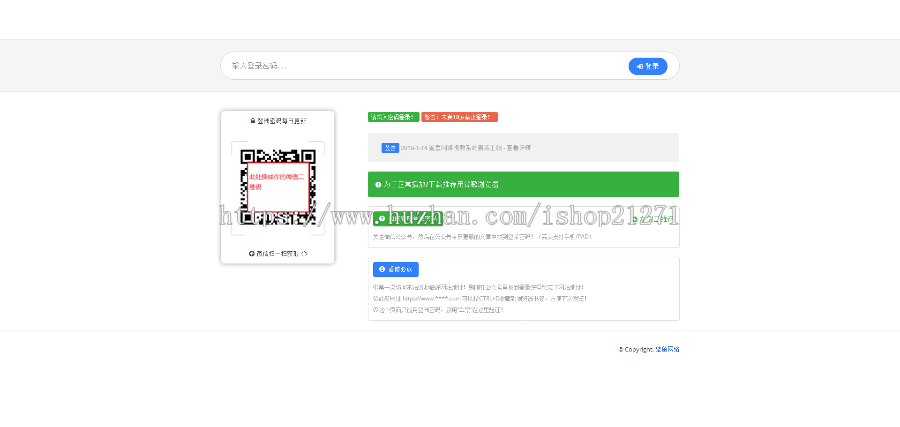Open the 2019-1-14 announcement details link
900x427 pixels.
(465, 148)
